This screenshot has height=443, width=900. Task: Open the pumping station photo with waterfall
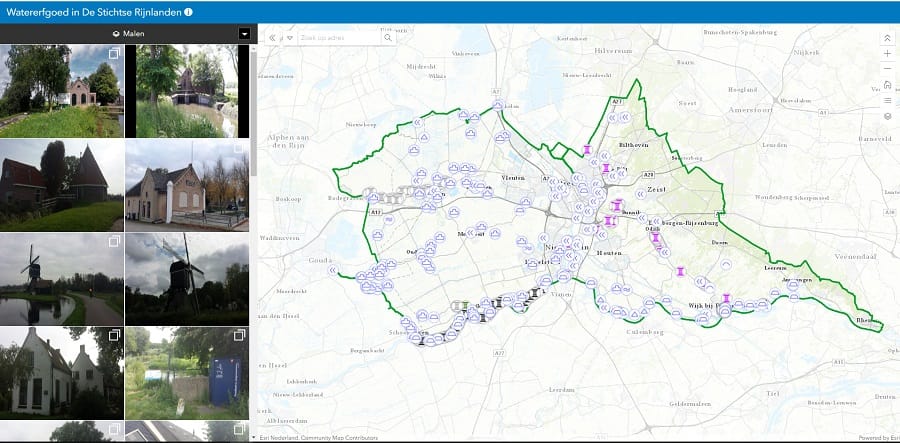(x=187, y=91)
